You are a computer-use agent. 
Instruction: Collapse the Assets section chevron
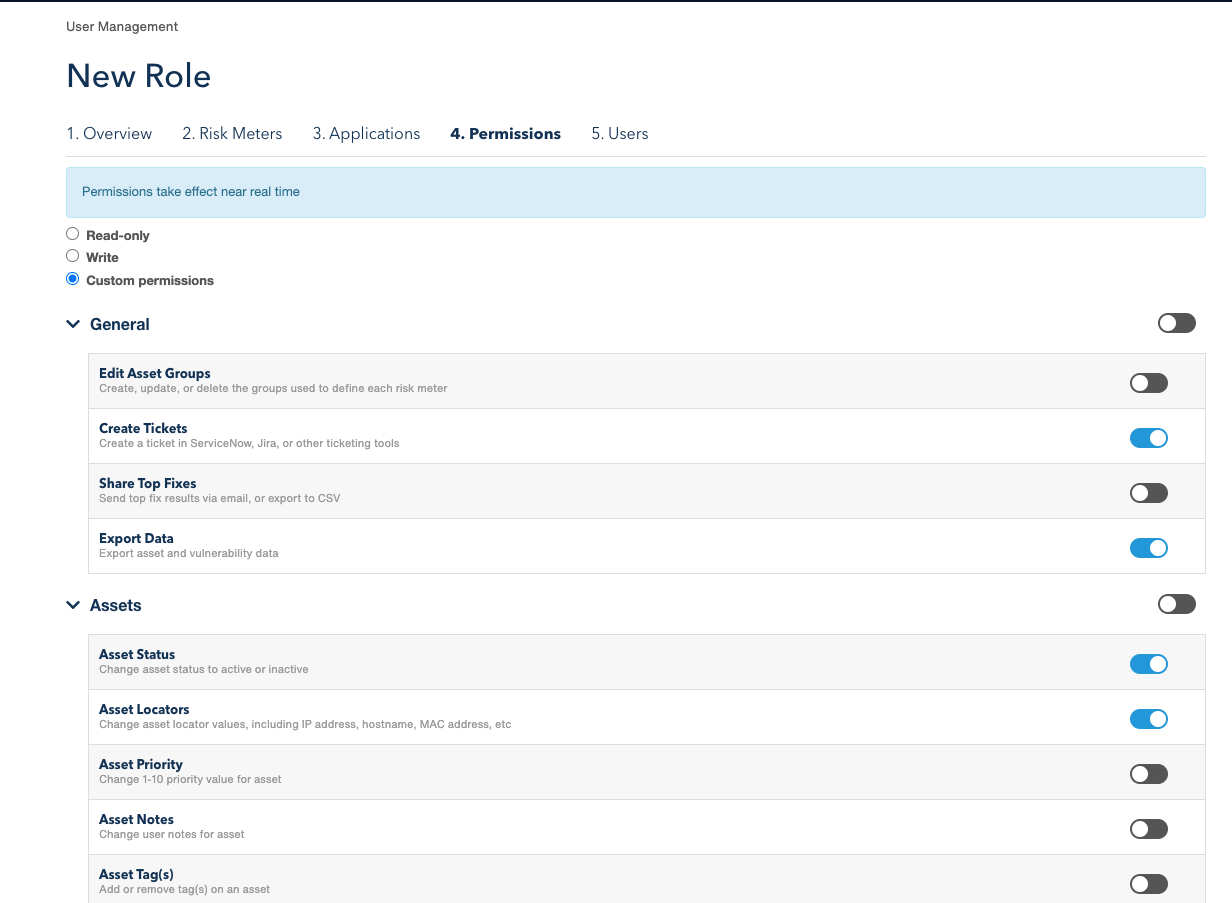[73, 605]
